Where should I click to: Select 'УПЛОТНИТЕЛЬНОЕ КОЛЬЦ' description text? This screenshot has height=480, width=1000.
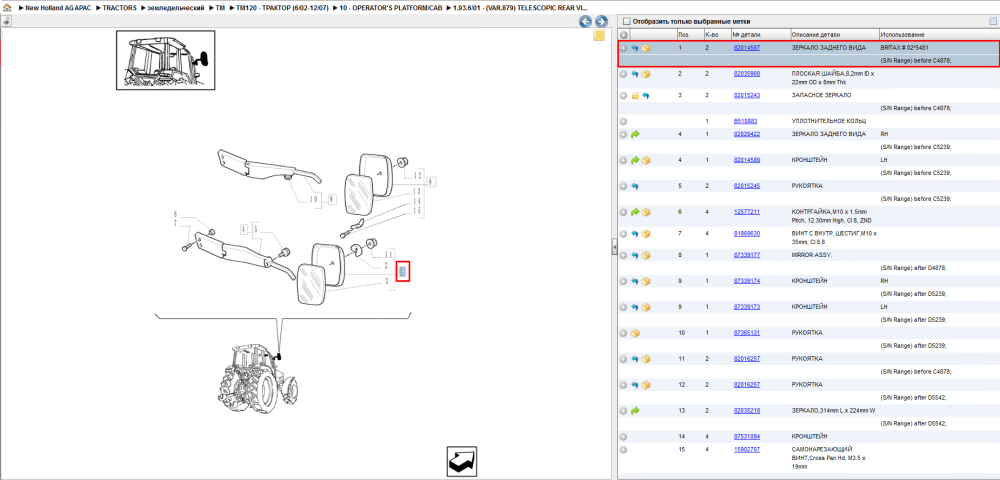(828, 121)
